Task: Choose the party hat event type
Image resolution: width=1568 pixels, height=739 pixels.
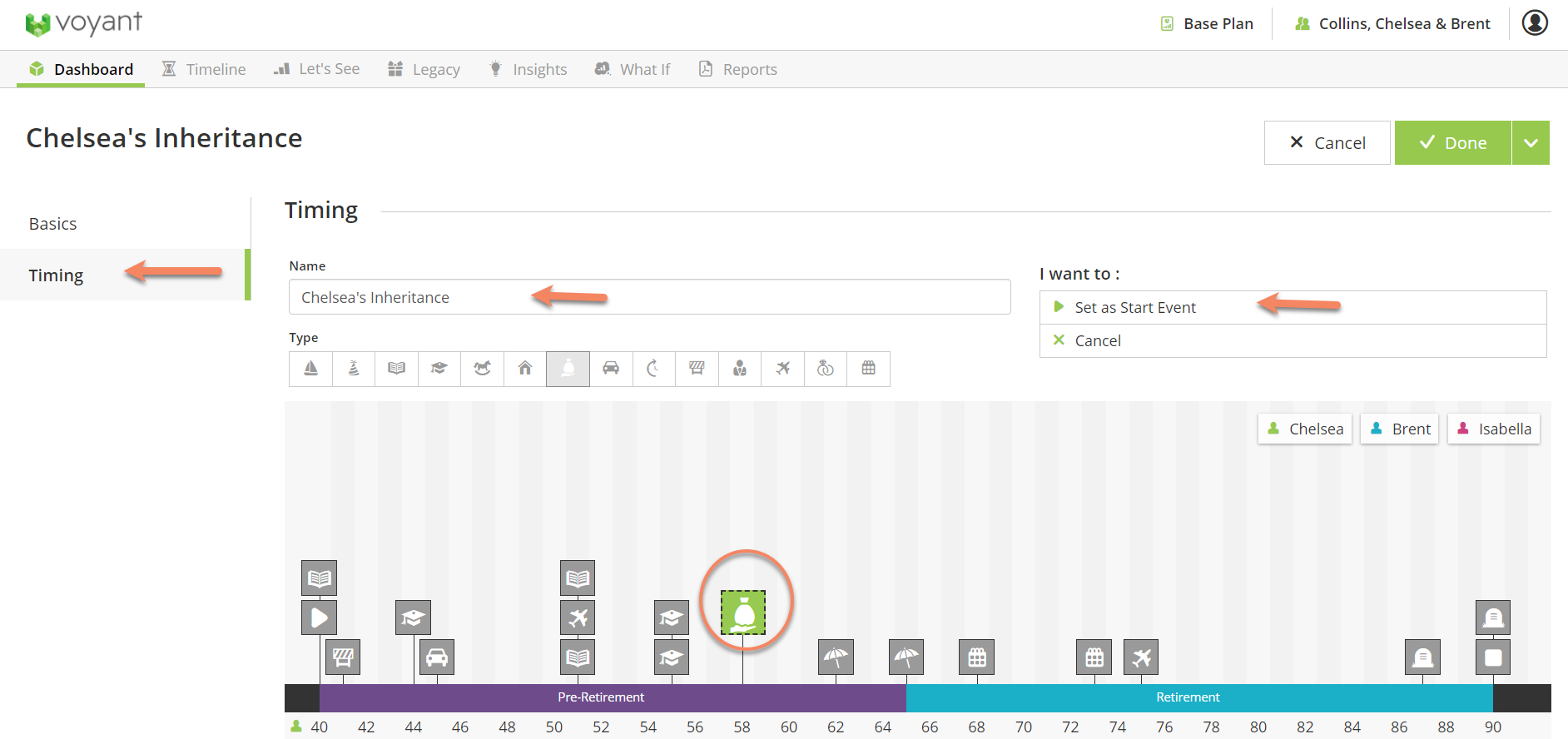Action: pyautogui.click(x=354, y=369)
